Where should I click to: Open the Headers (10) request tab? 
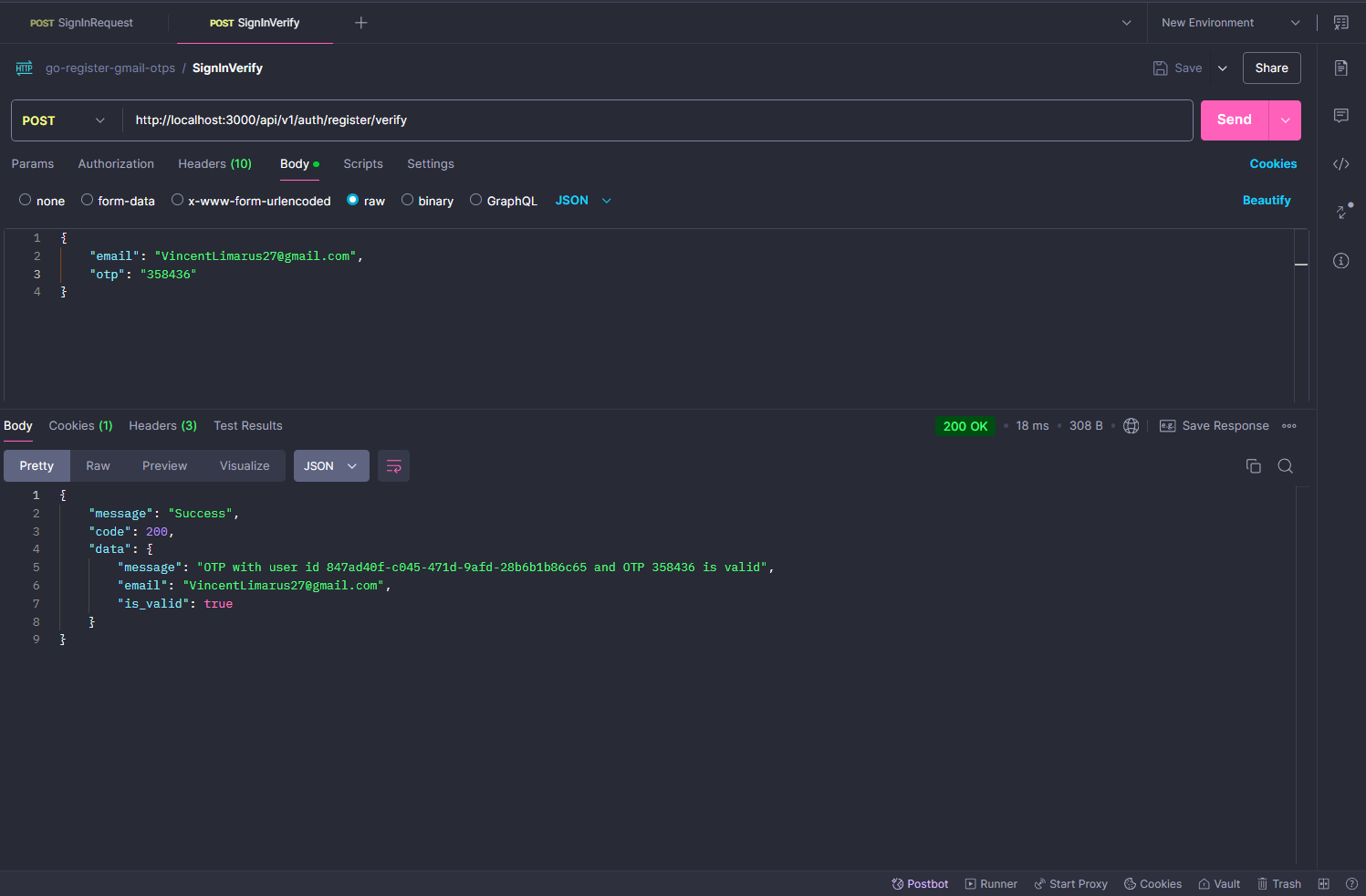coord(214,164)
